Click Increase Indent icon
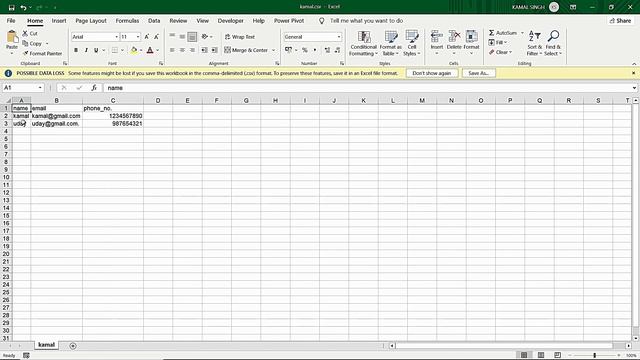The width and height of the screenshot is (640, 360). point(214,50)
